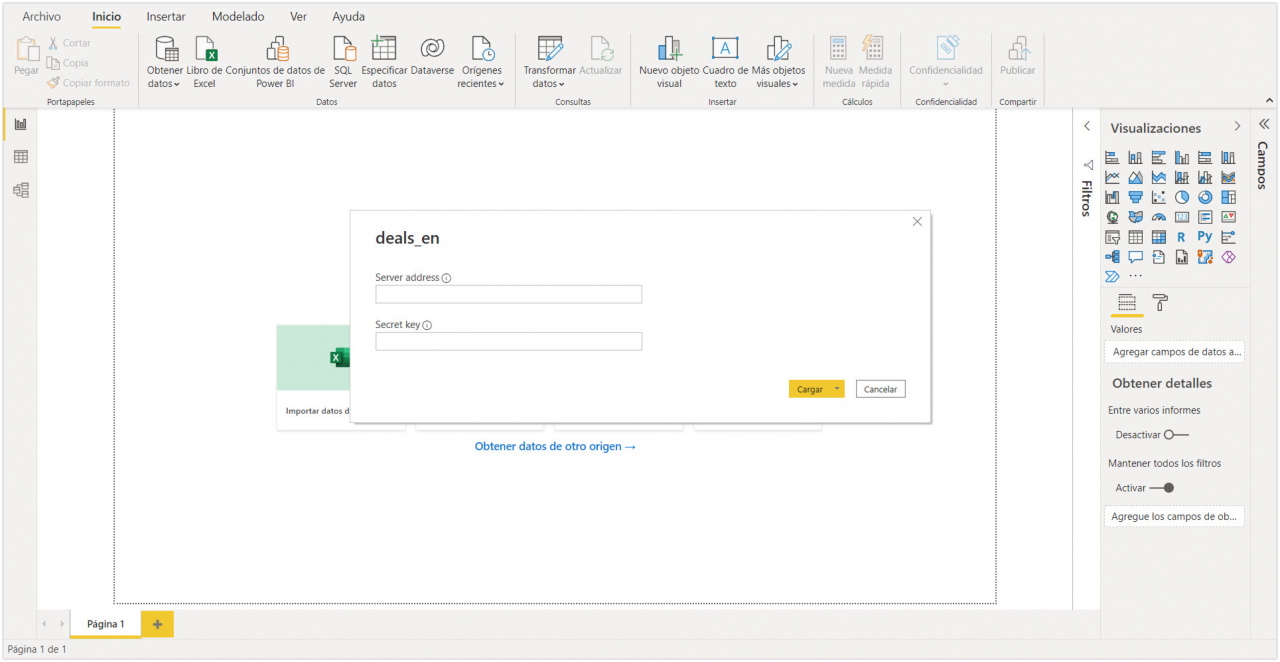Focus the Secret key input field
The image size is (1280, 662).
tap(509, 341)
